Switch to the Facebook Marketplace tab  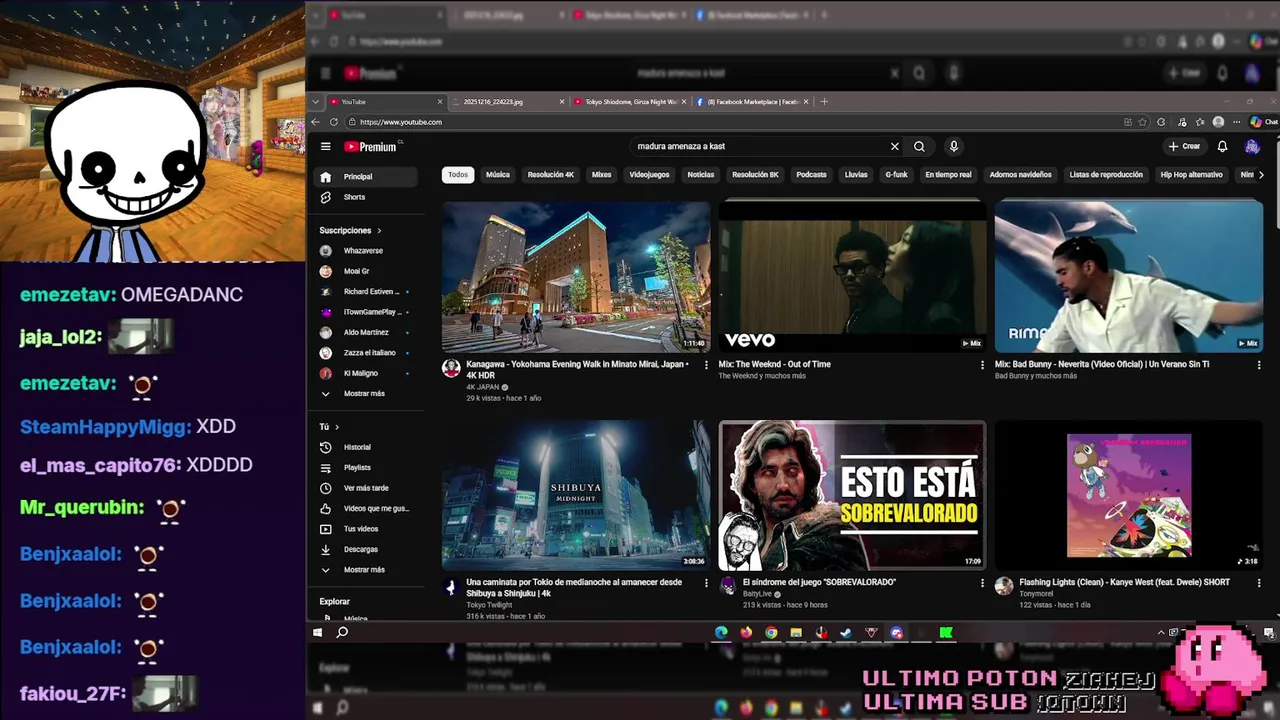(751, 101)
